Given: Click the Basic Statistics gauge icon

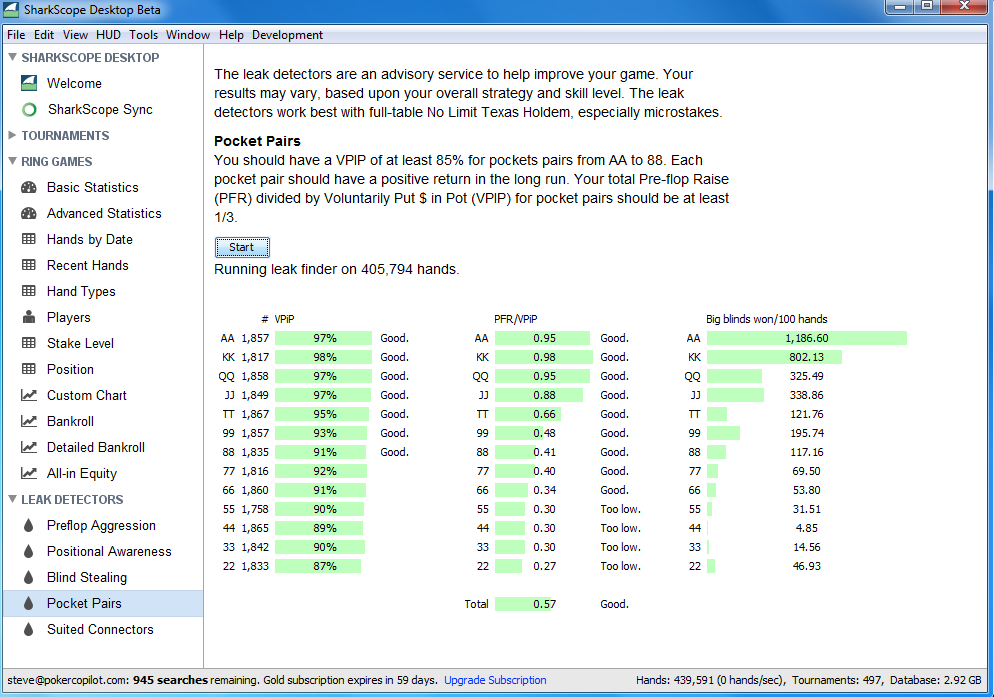Looking at the screenshot, I should (29, 187).
